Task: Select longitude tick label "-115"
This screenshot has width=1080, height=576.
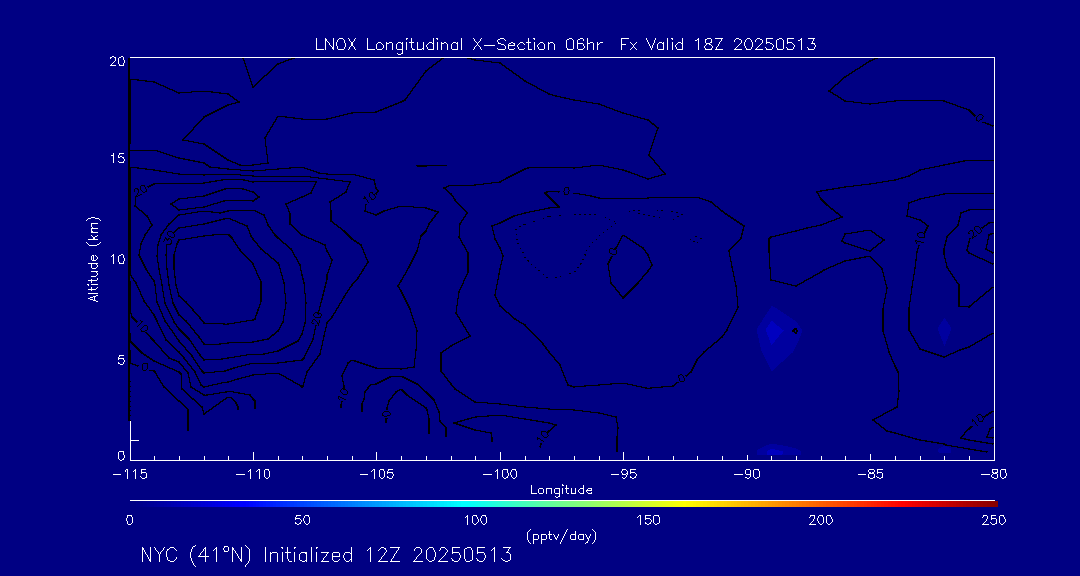Action: click(x=129, y=476)
